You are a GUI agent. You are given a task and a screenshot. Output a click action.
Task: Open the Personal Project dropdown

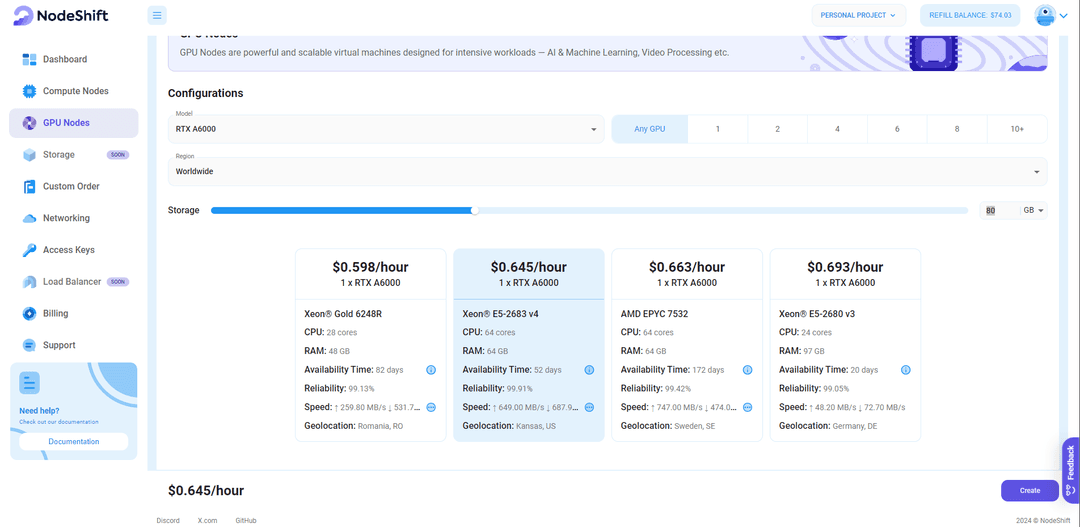[858, 15]
